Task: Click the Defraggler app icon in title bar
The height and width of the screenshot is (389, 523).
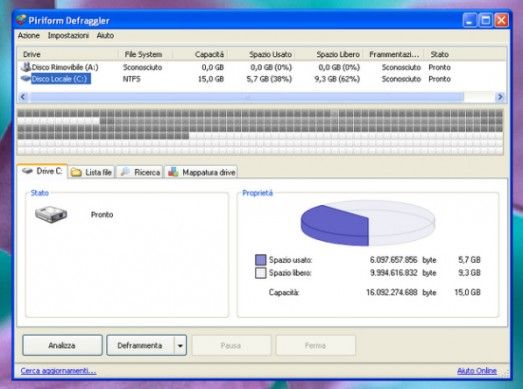Action: coord(21,20)
